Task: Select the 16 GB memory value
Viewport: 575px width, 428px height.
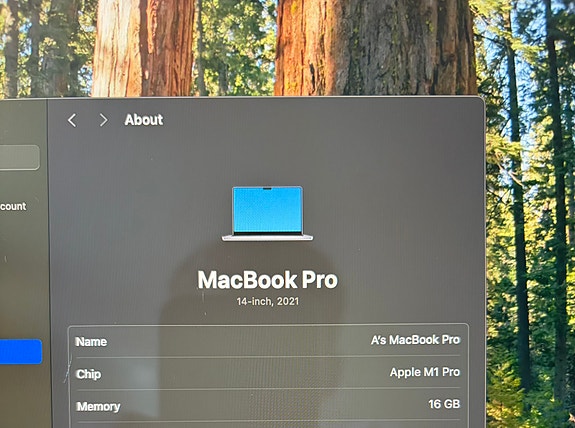Action: click(x=444, y=404)
